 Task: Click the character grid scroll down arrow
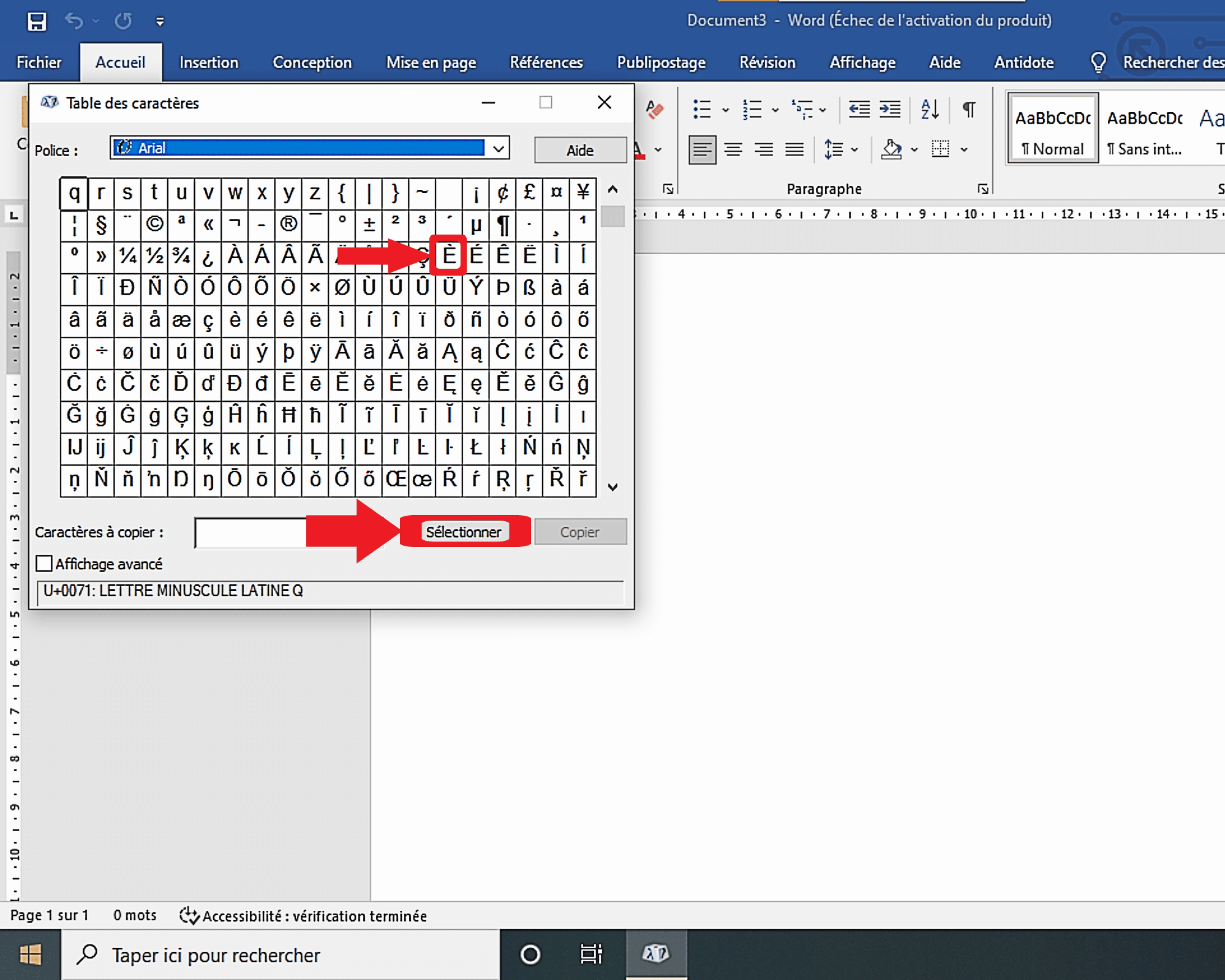click(x=612, y=487)
